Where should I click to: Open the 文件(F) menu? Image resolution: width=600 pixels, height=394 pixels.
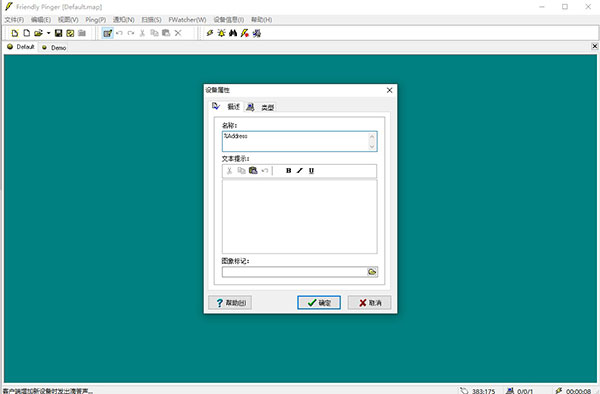(x=14, y=20)
